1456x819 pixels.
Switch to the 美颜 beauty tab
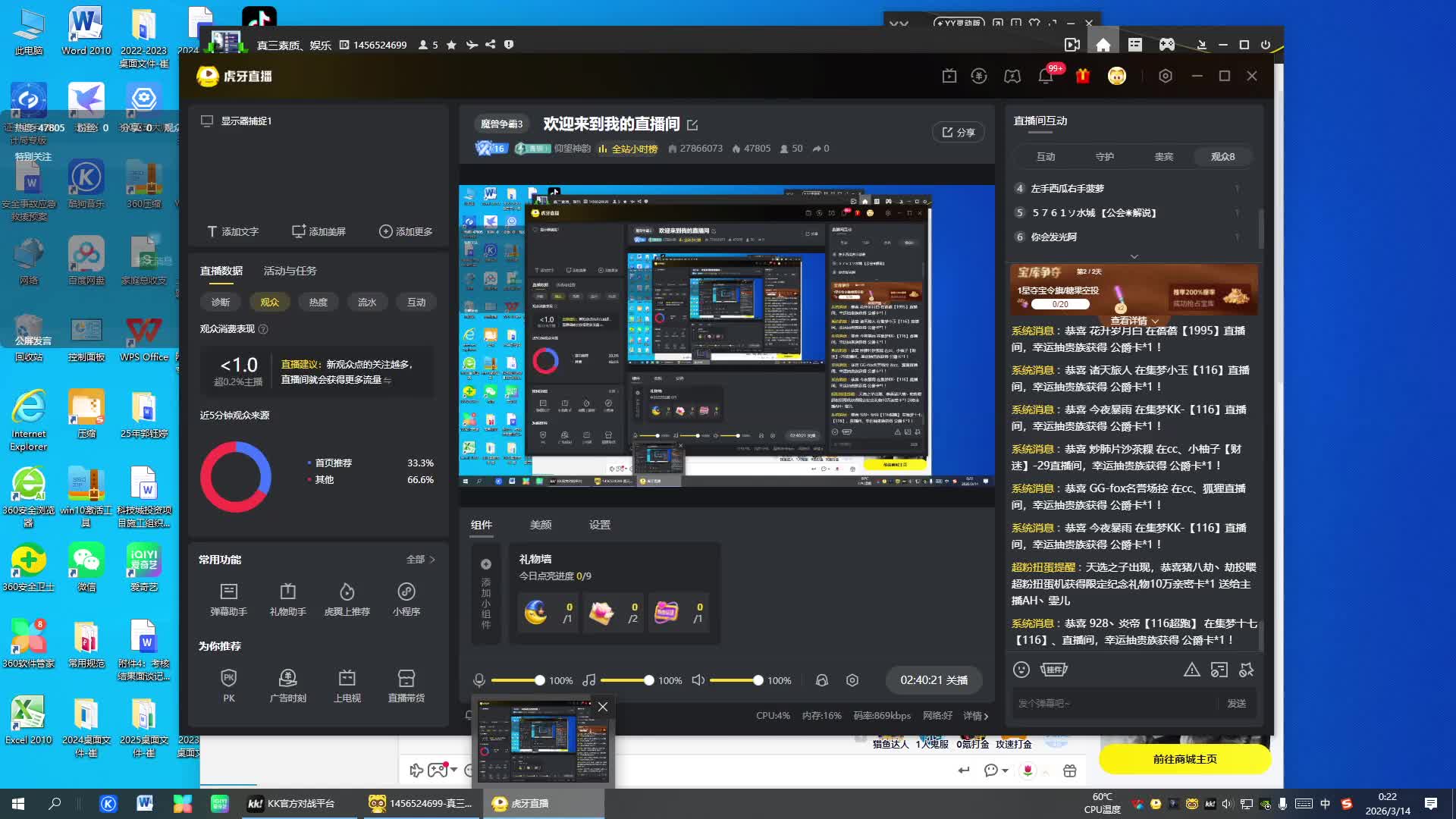[x=540, y=525]
